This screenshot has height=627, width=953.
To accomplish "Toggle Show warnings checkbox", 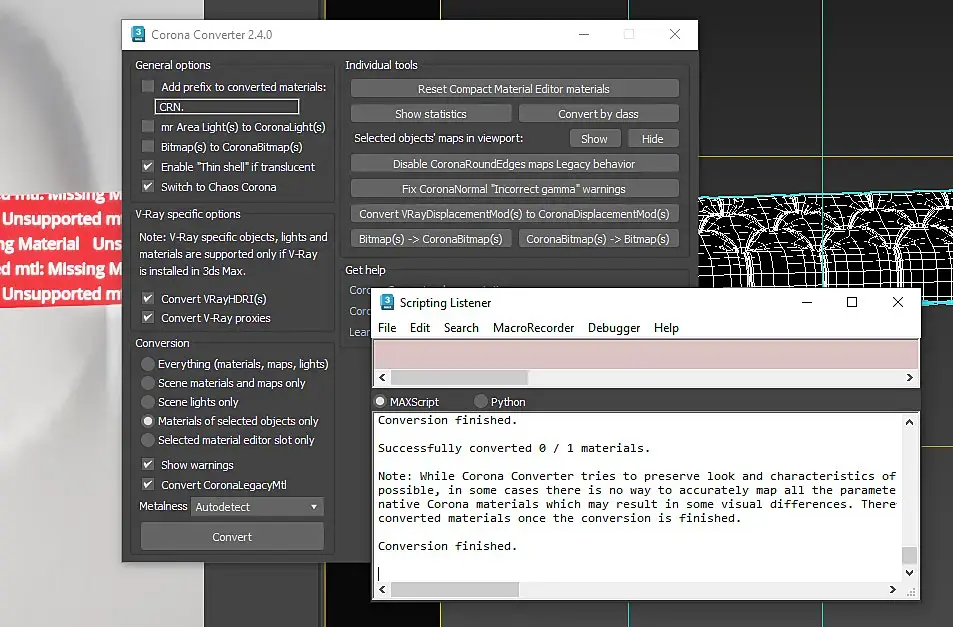I will coord(148,464).
